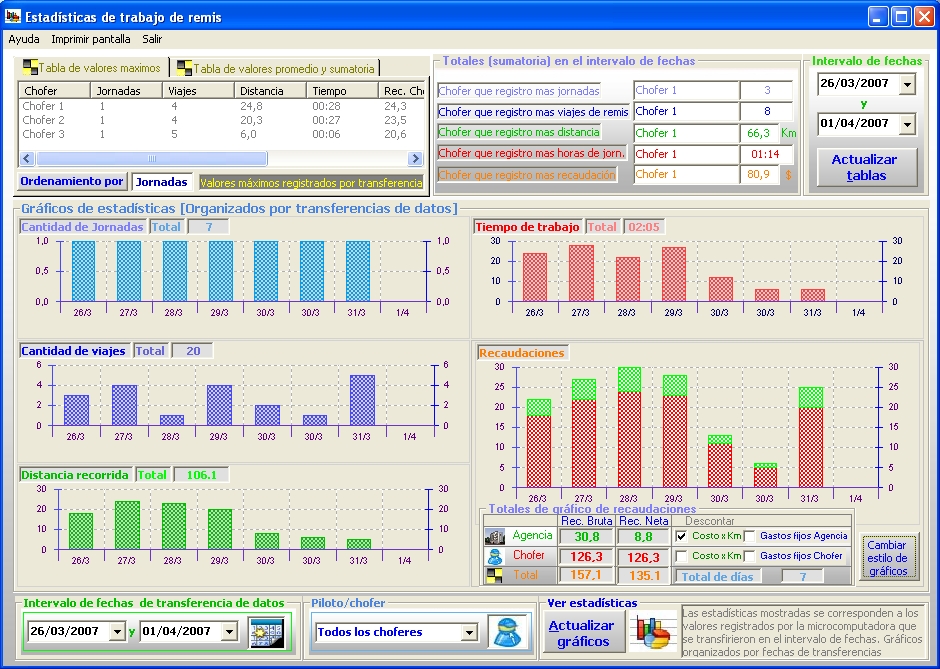Click the chart icon beside Actualizar gráficos
Viewport: 940px width, 669px height.
[x=653, y=631]
